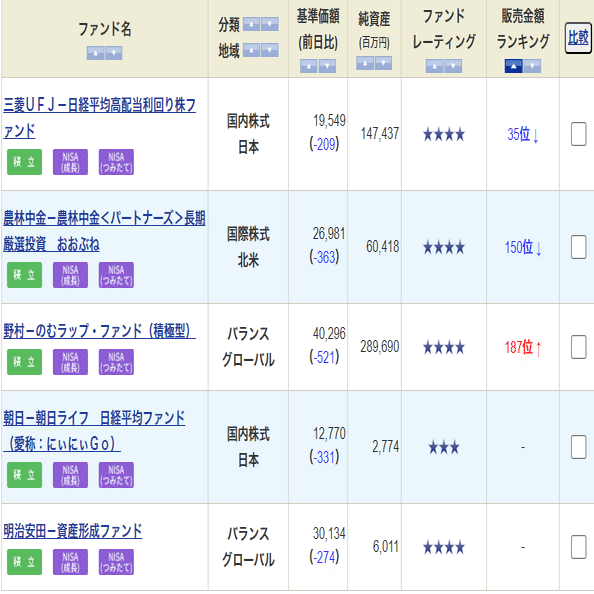Click four-star rating for 明治安田 fund
The width and height of the screenshot is (594, 594).
444,547
